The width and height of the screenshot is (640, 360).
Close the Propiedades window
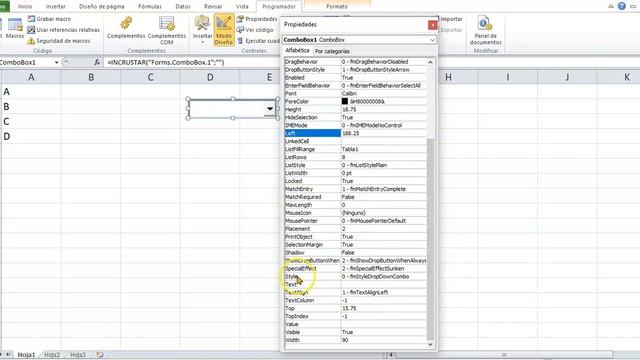coord(432,25)
